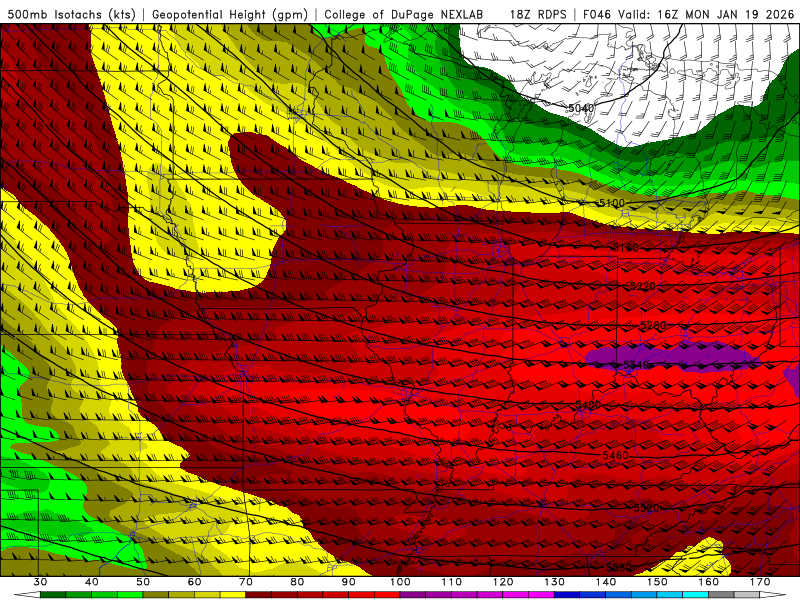This screenshot has height=600, width=800.
Task: Click the '30' value on the color scale
Action: click(x=40, y=582)
